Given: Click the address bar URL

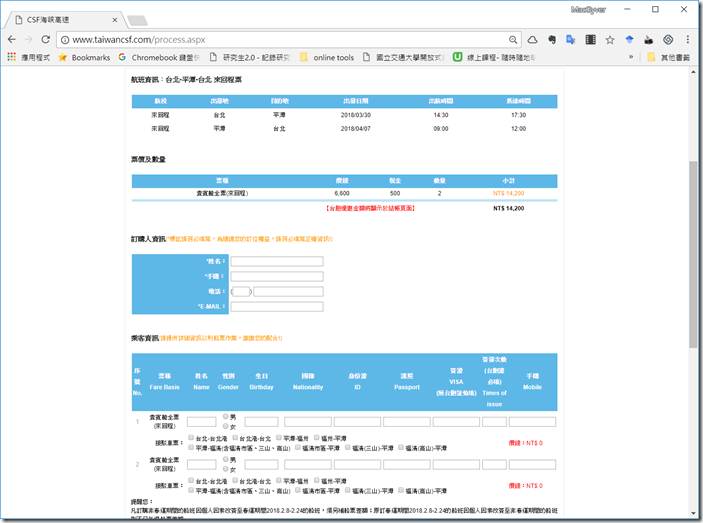Looking at the screenshot, I should click(139, 40).
